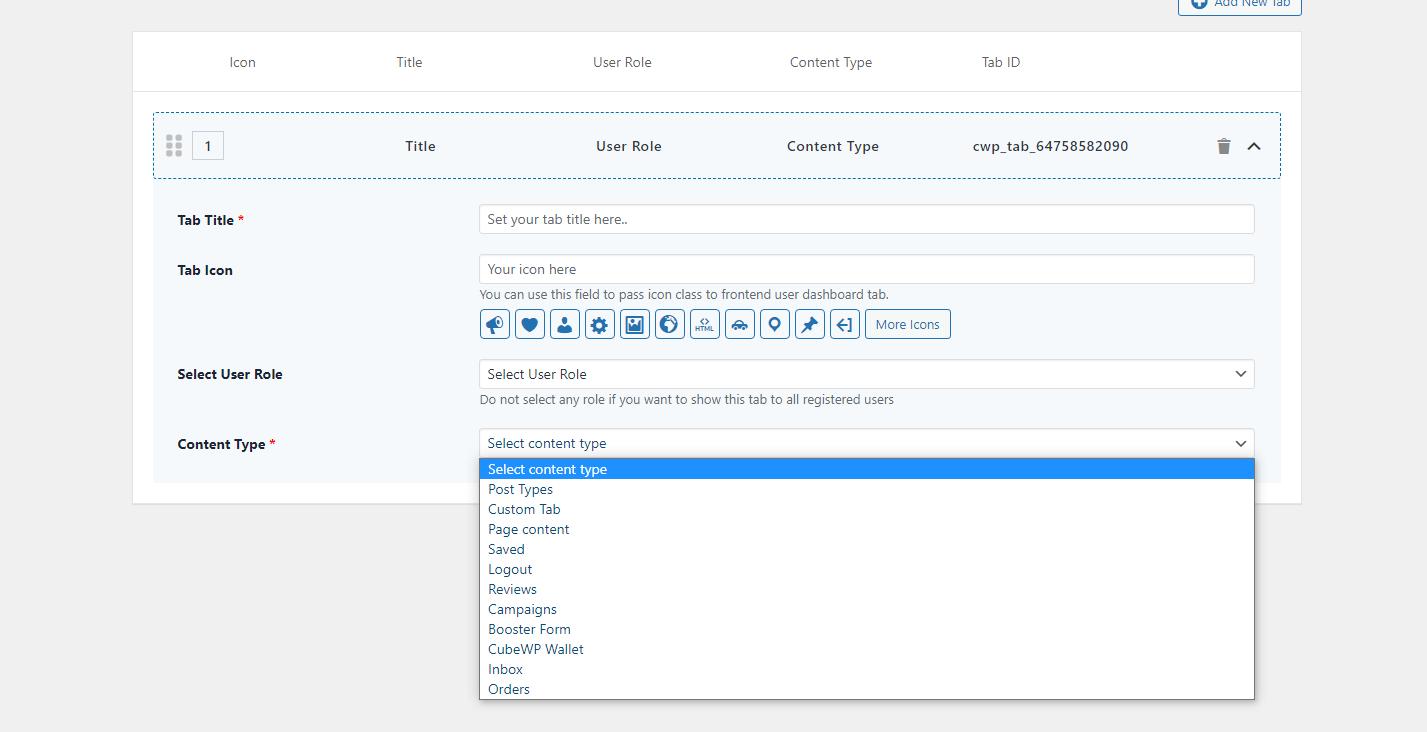Focus the Tab Icon input field
This screenshot has height=732, width=1427.
[x=867, y=269]
